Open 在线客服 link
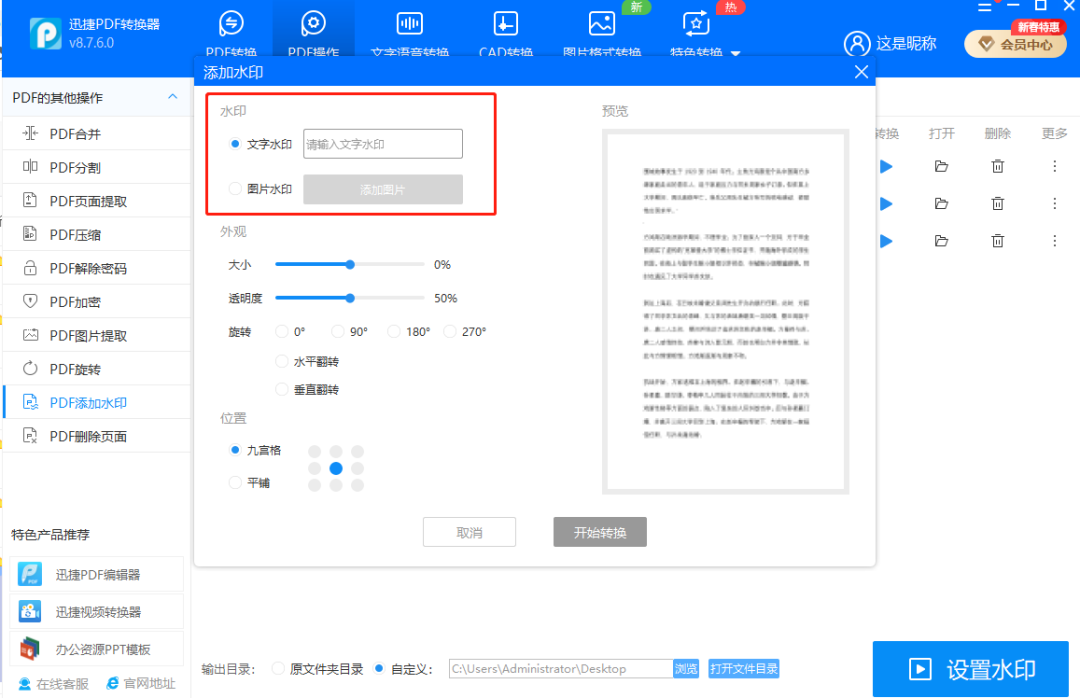 click(54, 684)
